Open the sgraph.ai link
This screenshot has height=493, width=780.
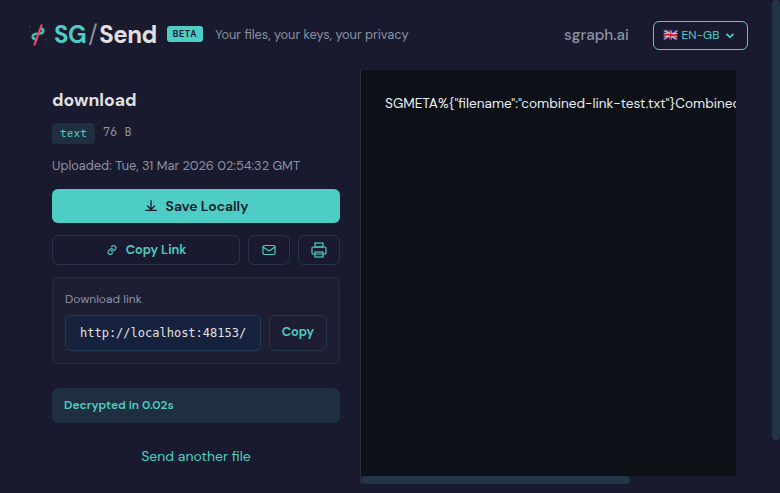[x=596, y=35]
